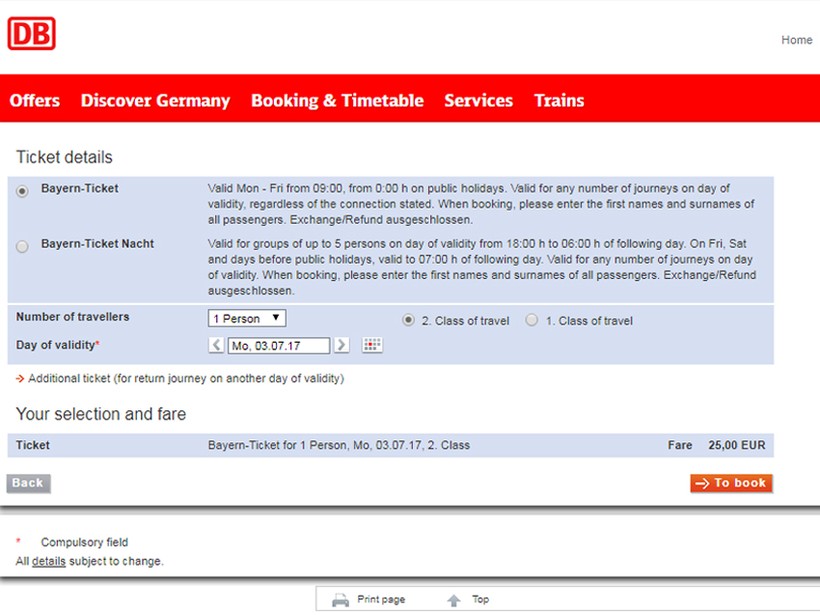This screenshot has height=615, width=820.
Task: Click the Back button
Action: 28,484
